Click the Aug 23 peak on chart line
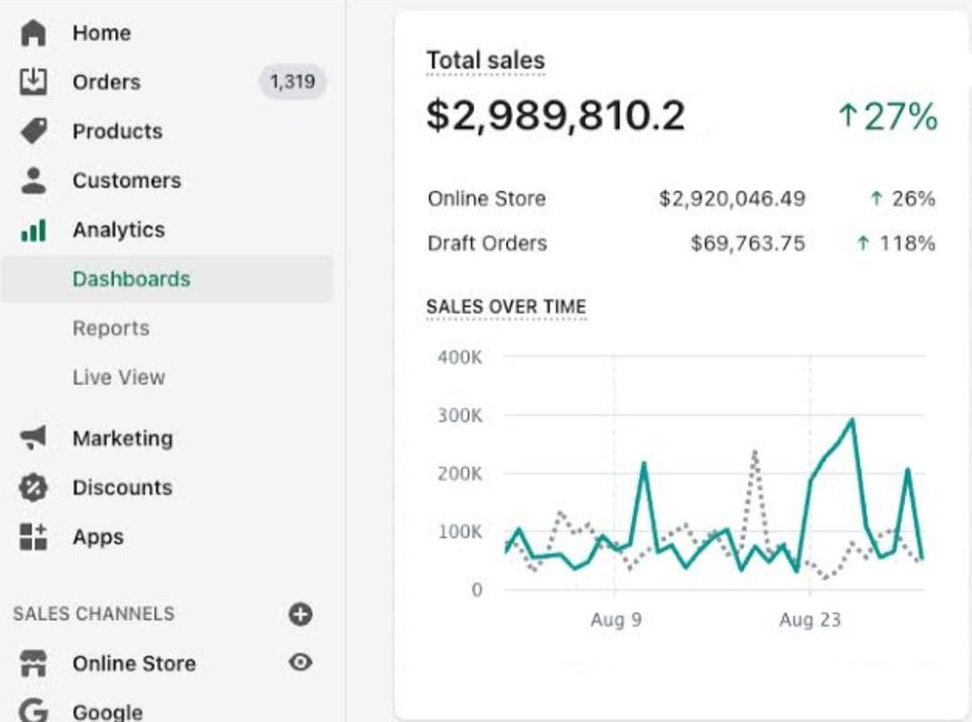972x722 pixels. [851, 420]
